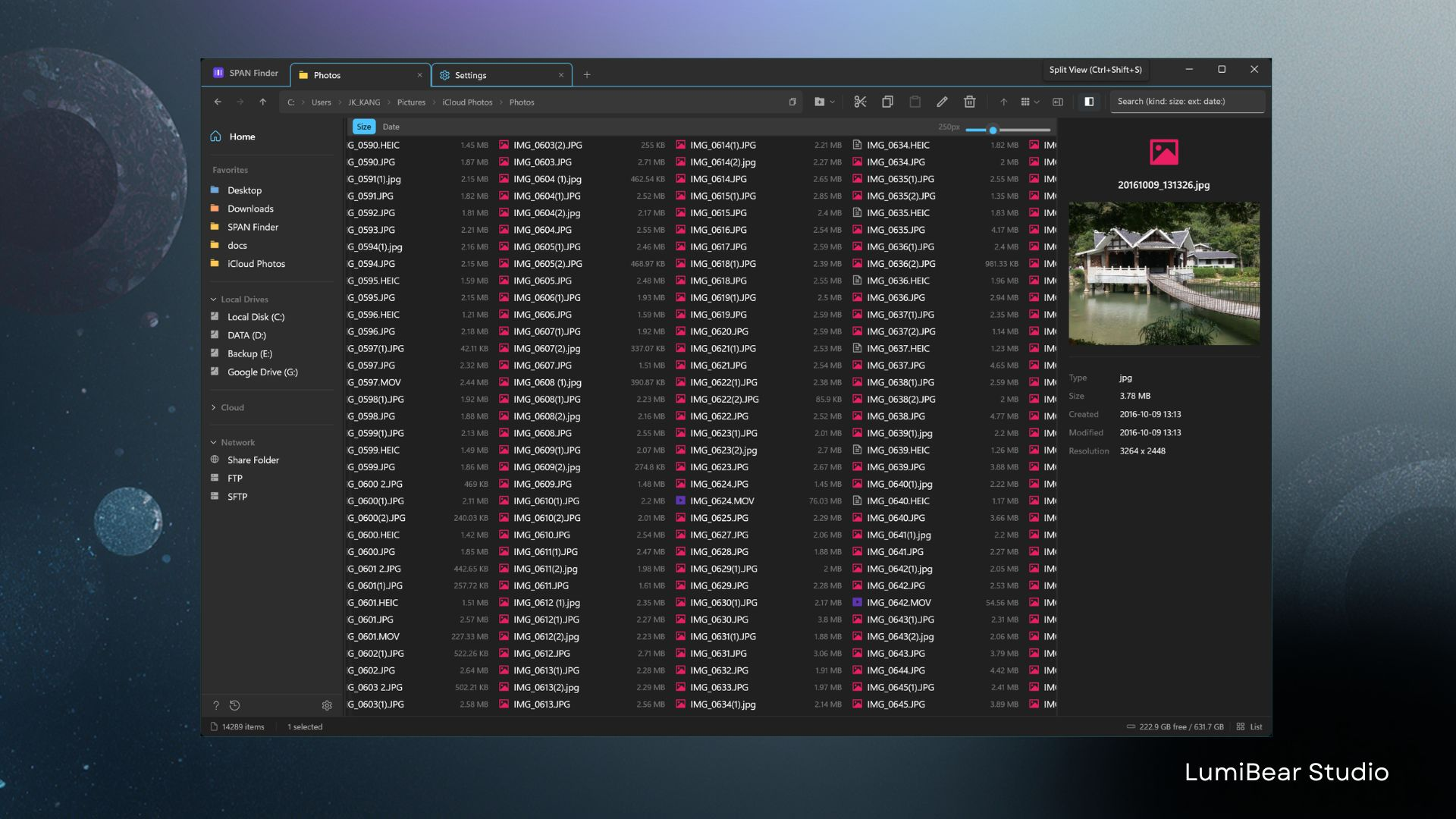Click the Delete trash icon

click(969, 102)
